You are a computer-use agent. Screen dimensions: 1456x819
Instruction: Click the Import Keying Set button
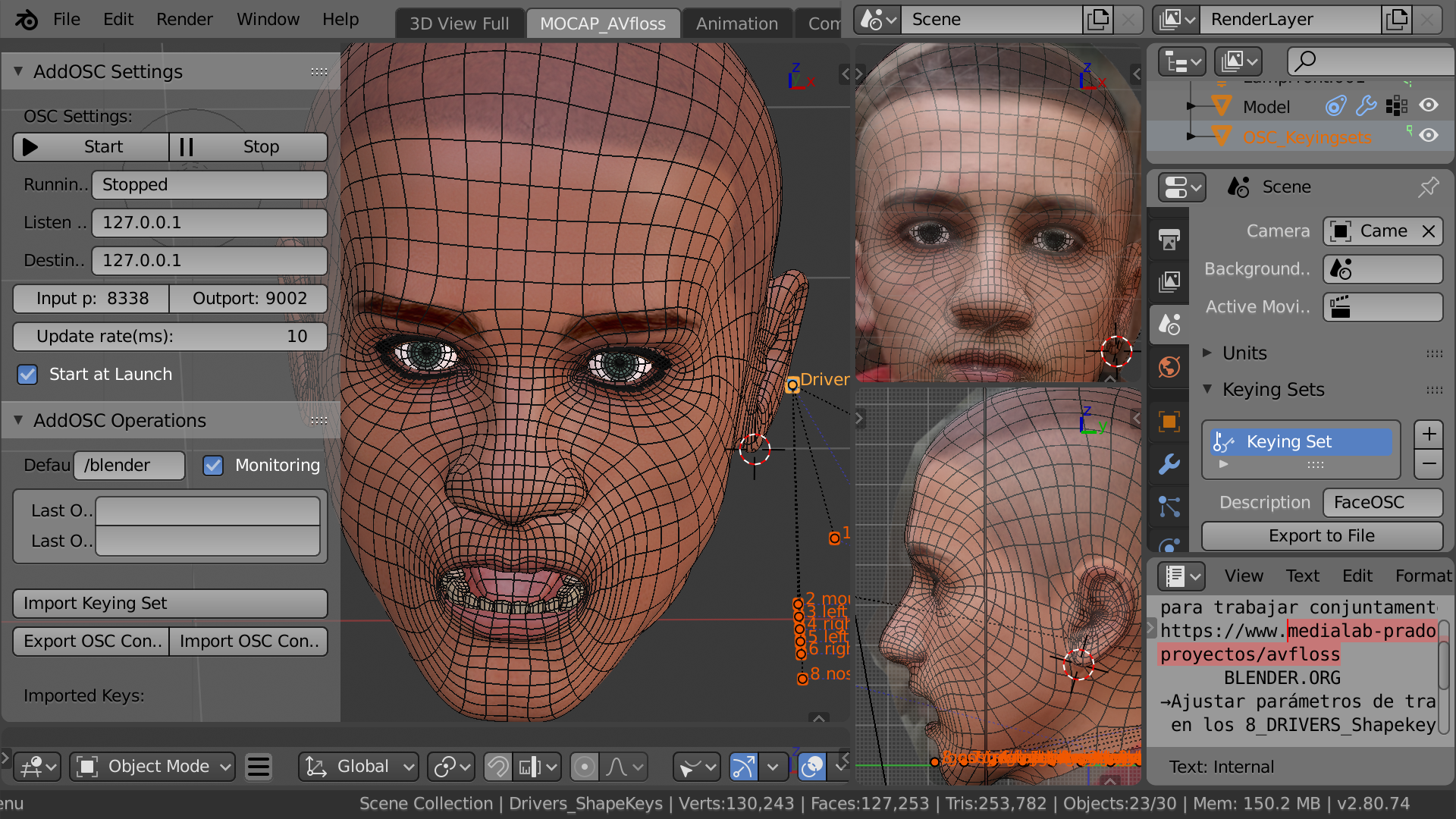point(170,604)
